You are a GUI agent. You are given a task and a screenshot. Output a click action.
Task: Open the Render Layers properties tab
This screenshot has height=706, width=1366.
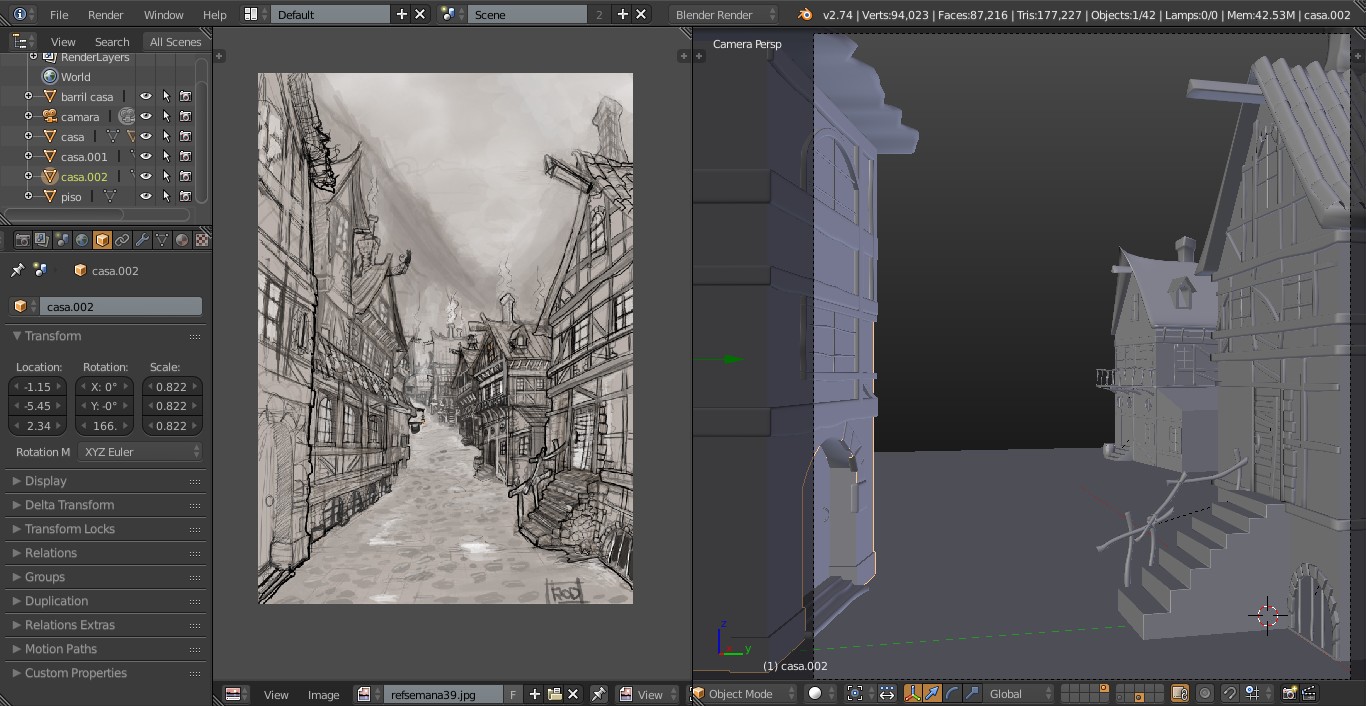coord(42,240)
